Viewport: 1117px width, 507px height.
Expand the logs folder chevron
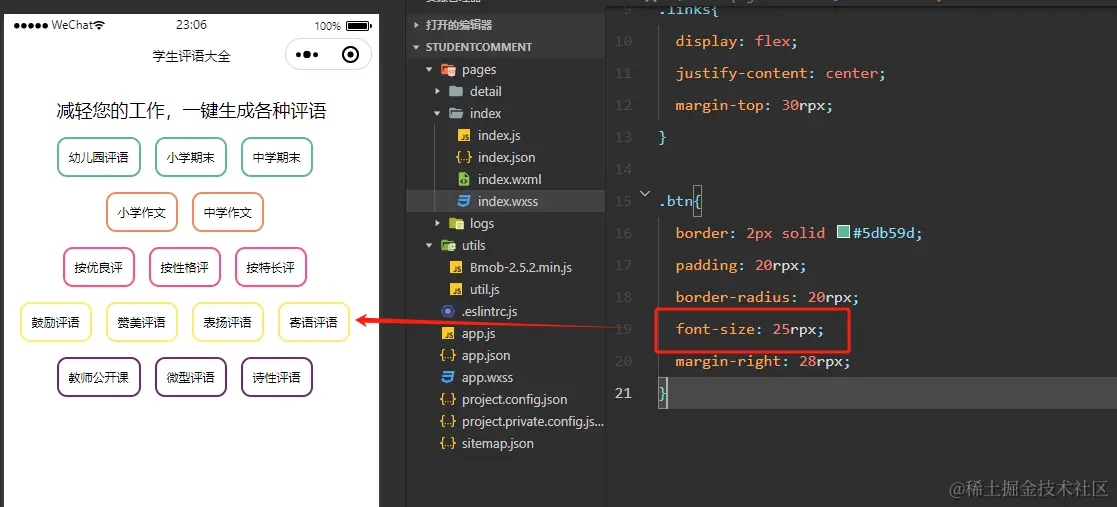point(437,224)
